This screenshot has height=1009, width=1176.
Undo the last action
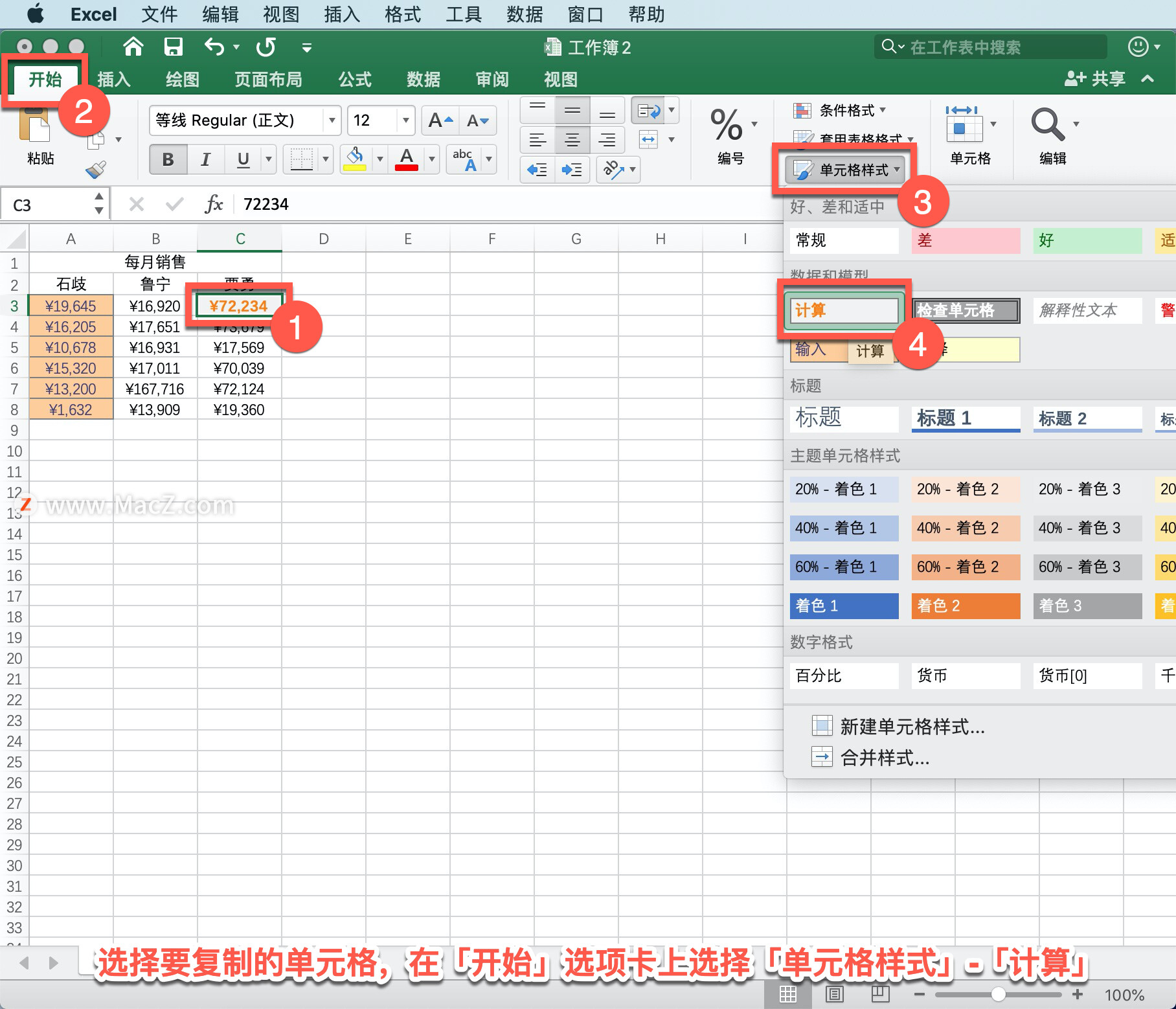[214, 47]
